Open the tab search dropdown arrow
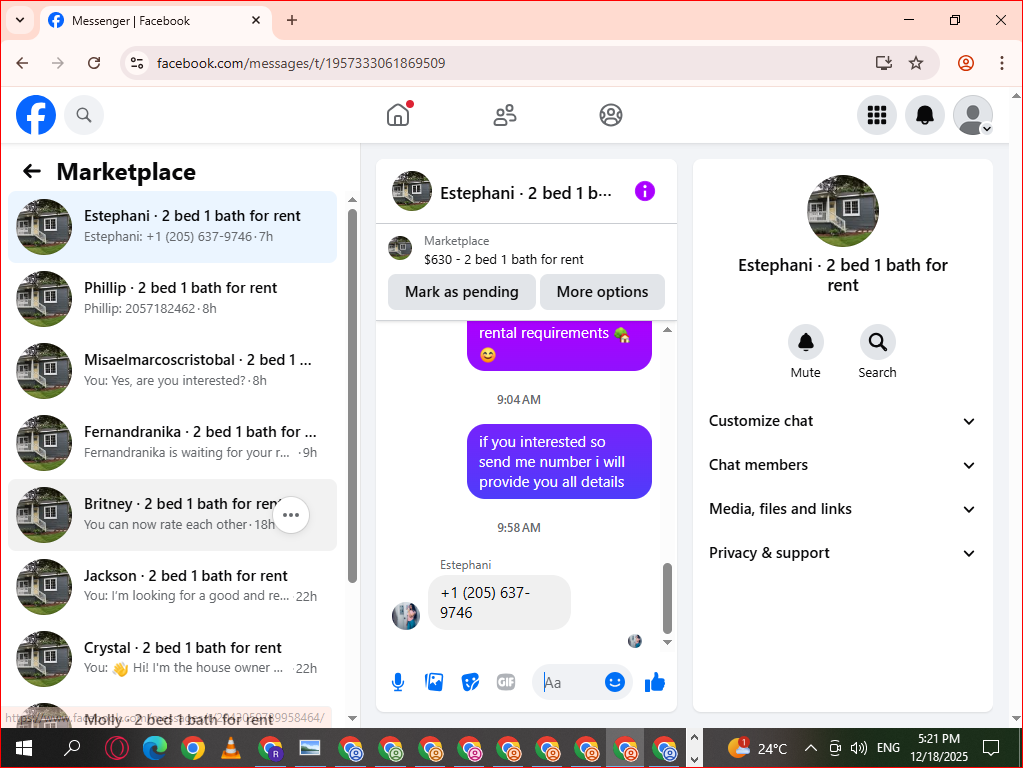Image resolution: width=1023 pixels, height=768 pixels. [x=20, y=20]
